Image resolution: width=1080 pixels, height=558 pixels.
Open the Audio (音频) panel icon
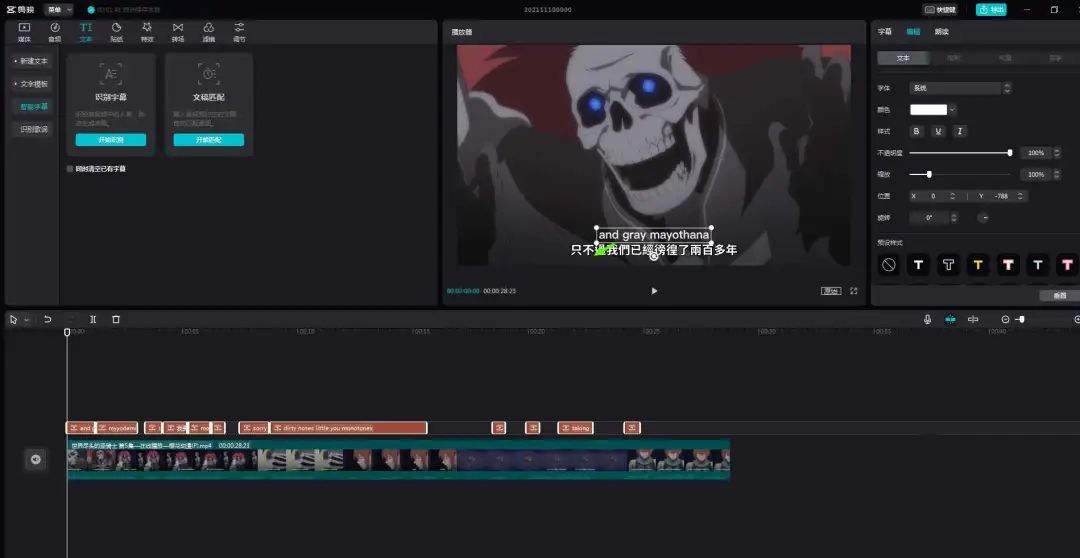pos(55,32)
